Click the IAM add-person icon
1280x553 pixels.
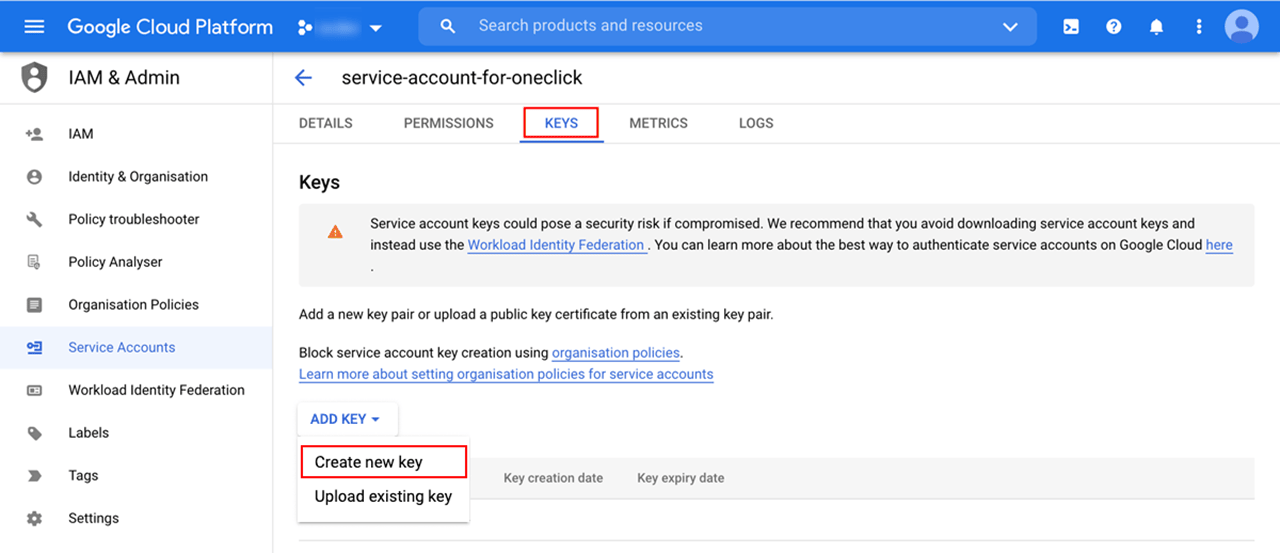click(x=35, y=134)
